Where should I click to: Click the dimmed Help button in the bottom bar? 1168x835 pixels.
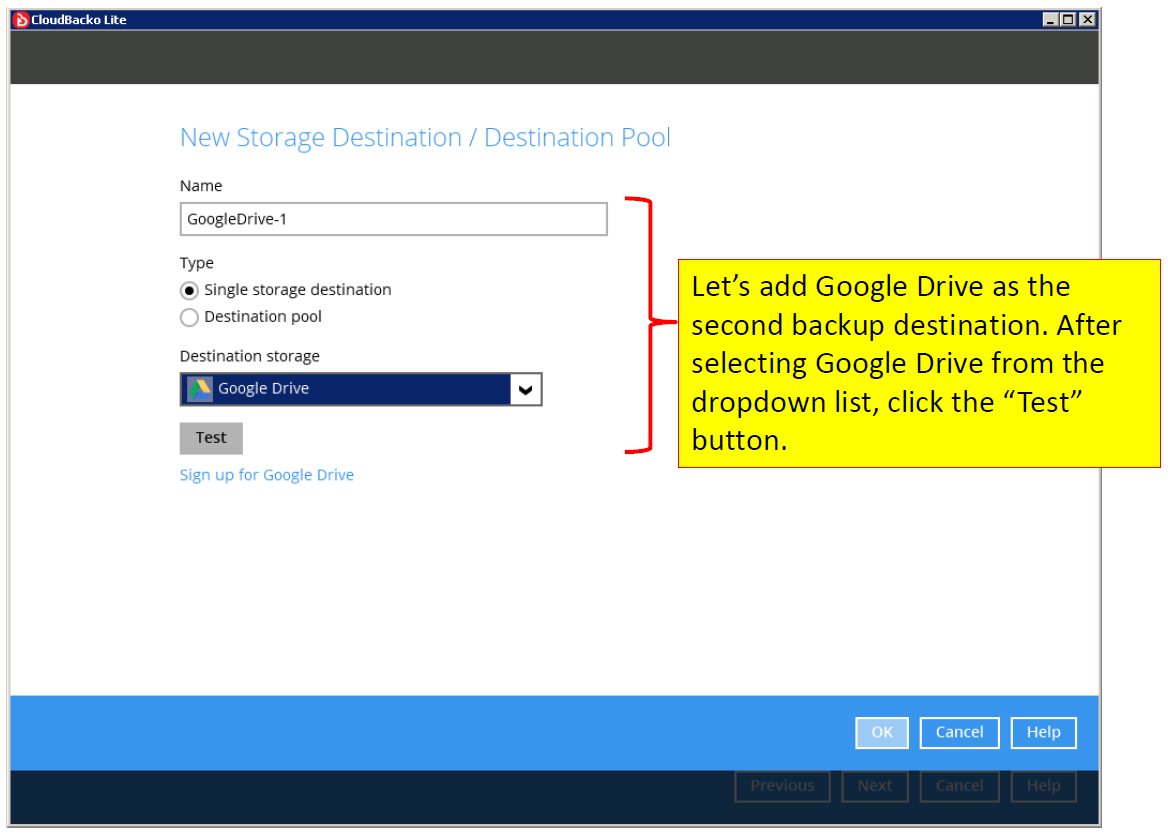point(1044,786)
